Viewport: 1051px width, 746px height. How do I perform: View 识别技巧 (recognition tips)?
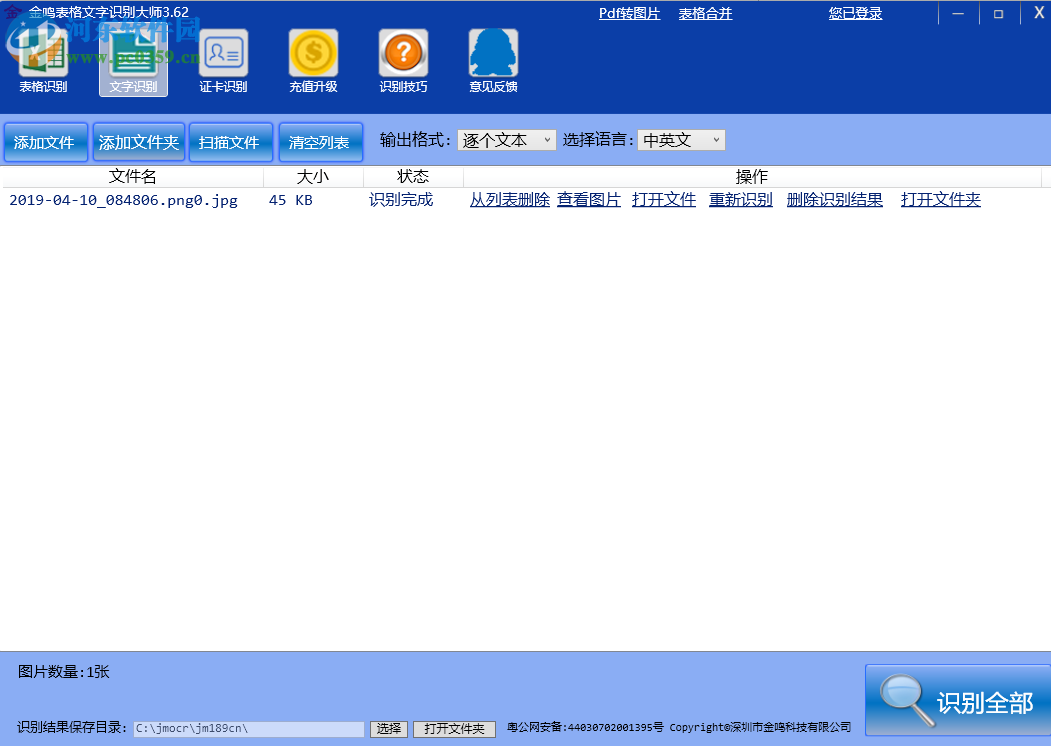pos(403,60)
